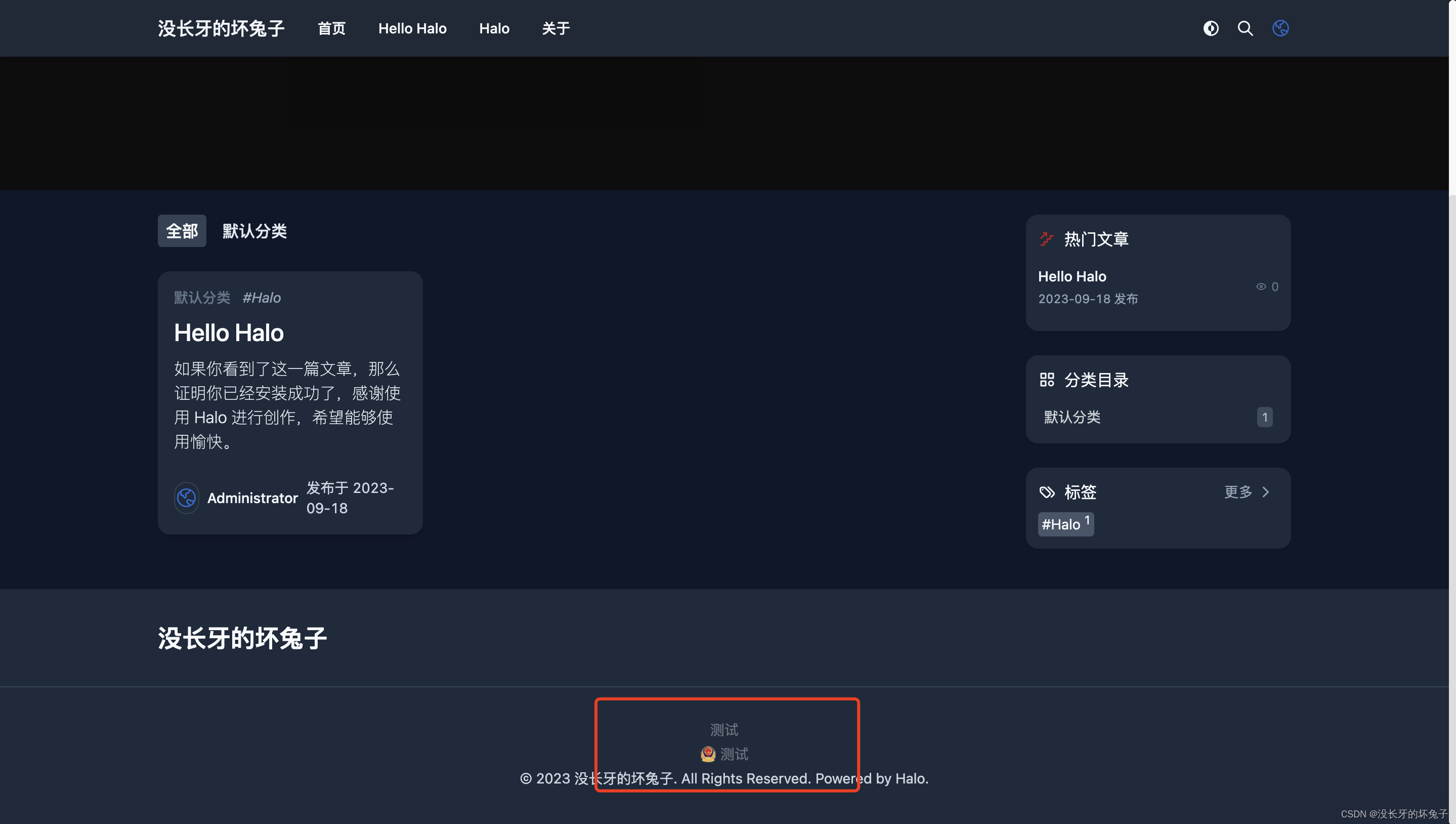Click the first 测试 footer link
The width and height of the screenshot is (1456, 824).
pos(724,730)
